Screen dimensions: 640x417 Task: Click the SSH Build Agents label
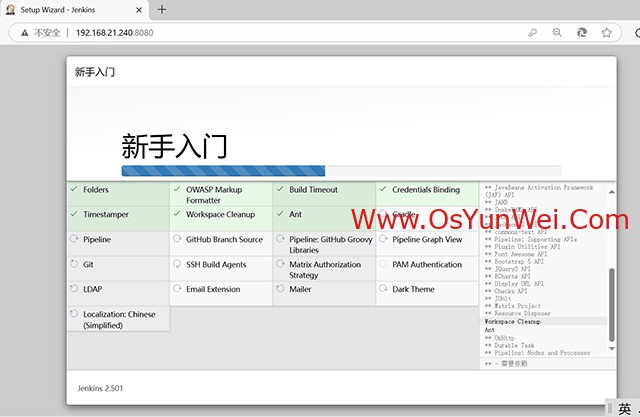pyautogui.click(x=216, y=264)
